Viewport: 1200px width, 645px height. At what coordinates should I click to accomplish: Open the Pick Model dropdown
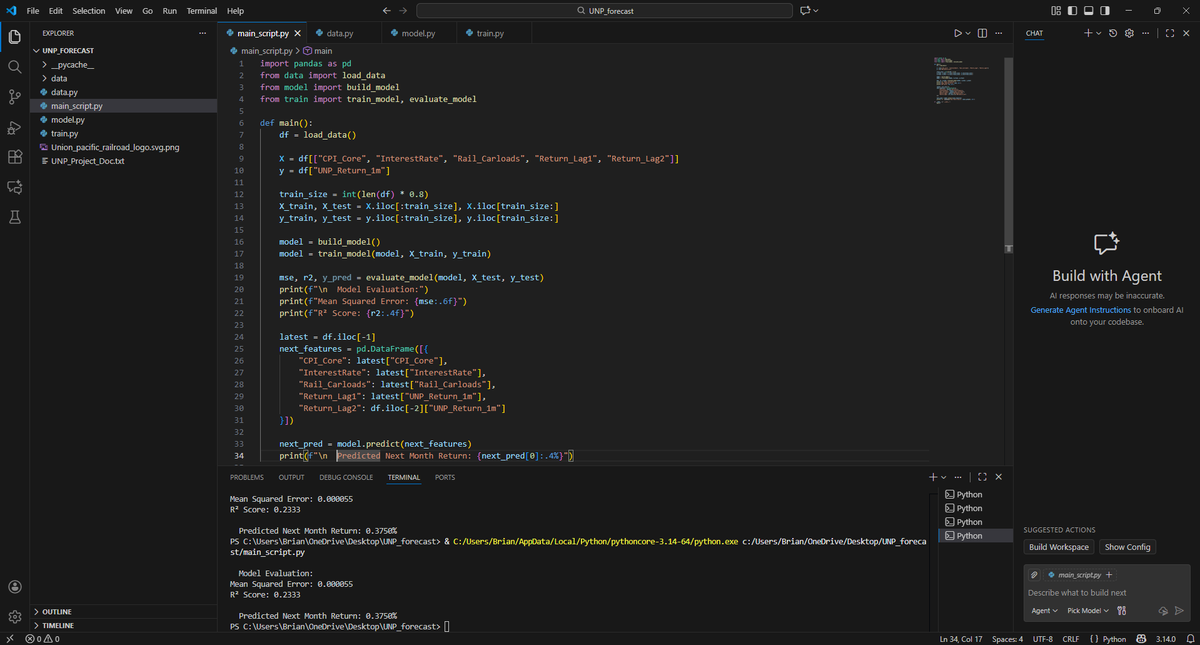[1086, 610]
